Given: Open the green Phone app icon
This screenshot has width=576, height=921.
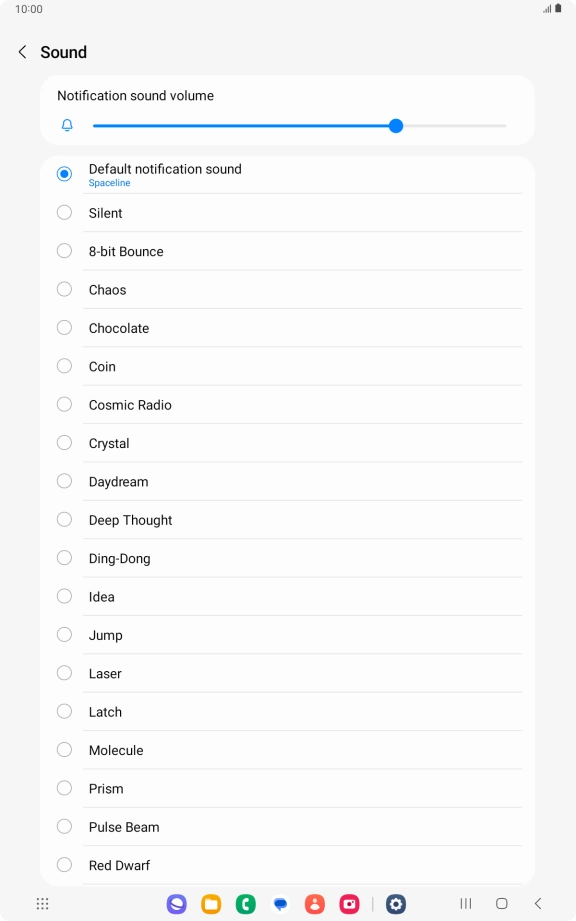Looking at the screenshot, I should pyautogui.click(x=246, y=903).
